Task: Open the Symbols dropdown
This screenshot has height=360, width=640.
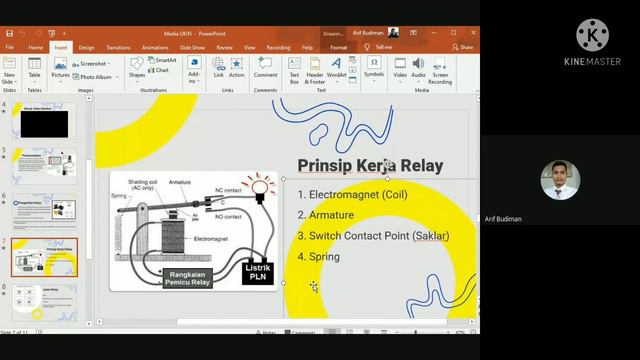Action: click(374, 69)
